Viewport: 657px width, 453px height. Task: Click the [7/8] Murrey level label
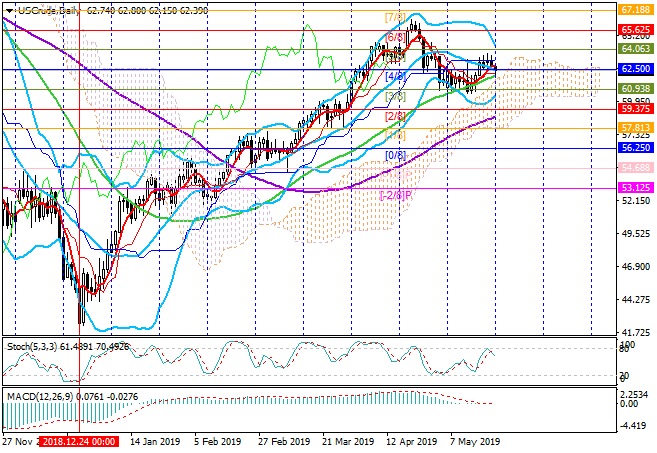point(395,18)
